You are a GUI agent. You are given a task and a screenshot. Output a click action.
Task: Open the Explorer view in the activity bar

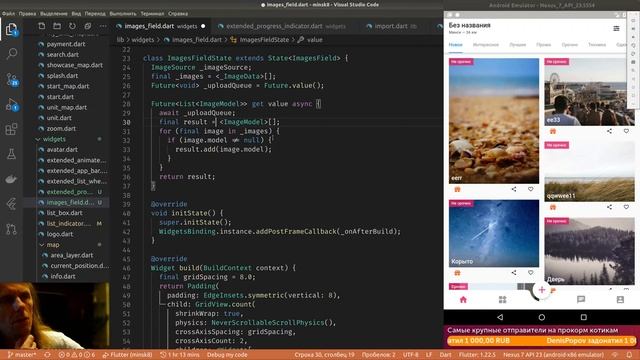tap(11, 29)
